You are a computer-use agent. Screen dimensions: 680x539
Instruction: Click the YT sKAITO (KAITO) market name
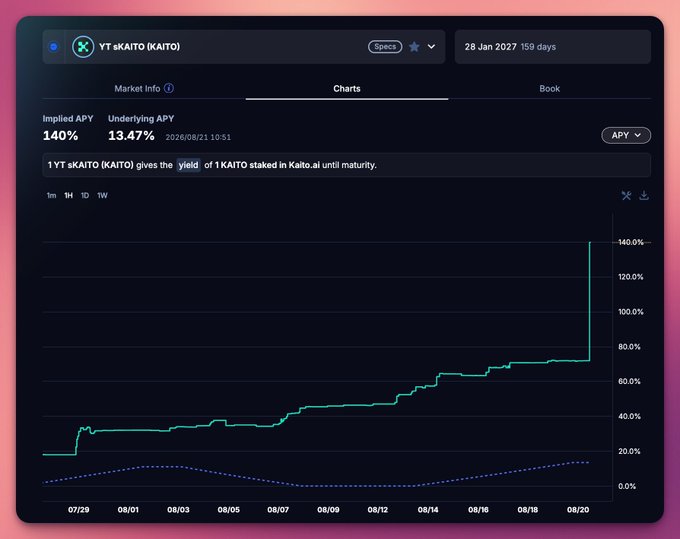click(139, 47)
